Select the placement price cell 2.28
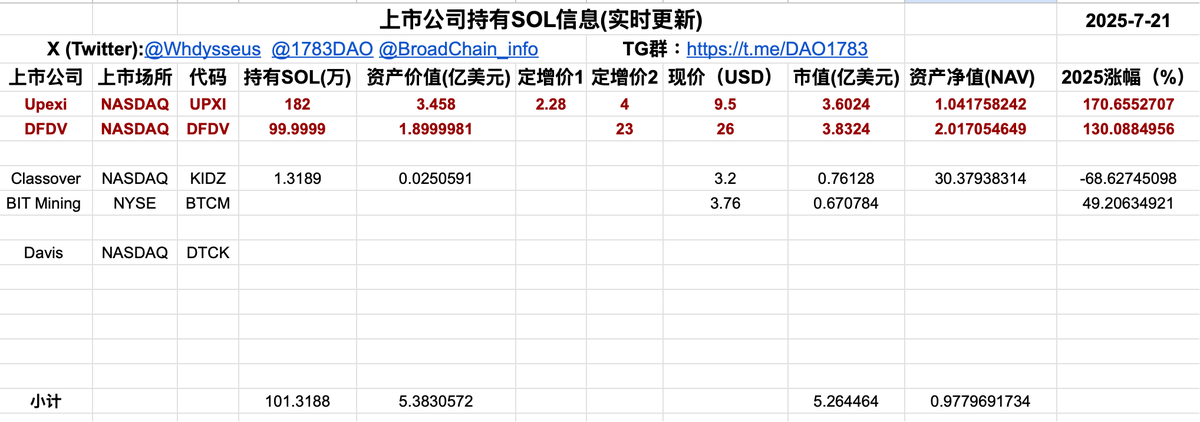 [x=551, y=104]
